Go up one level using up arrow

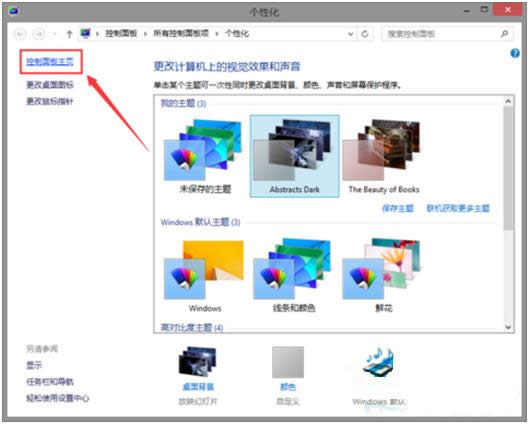(69, 34)
